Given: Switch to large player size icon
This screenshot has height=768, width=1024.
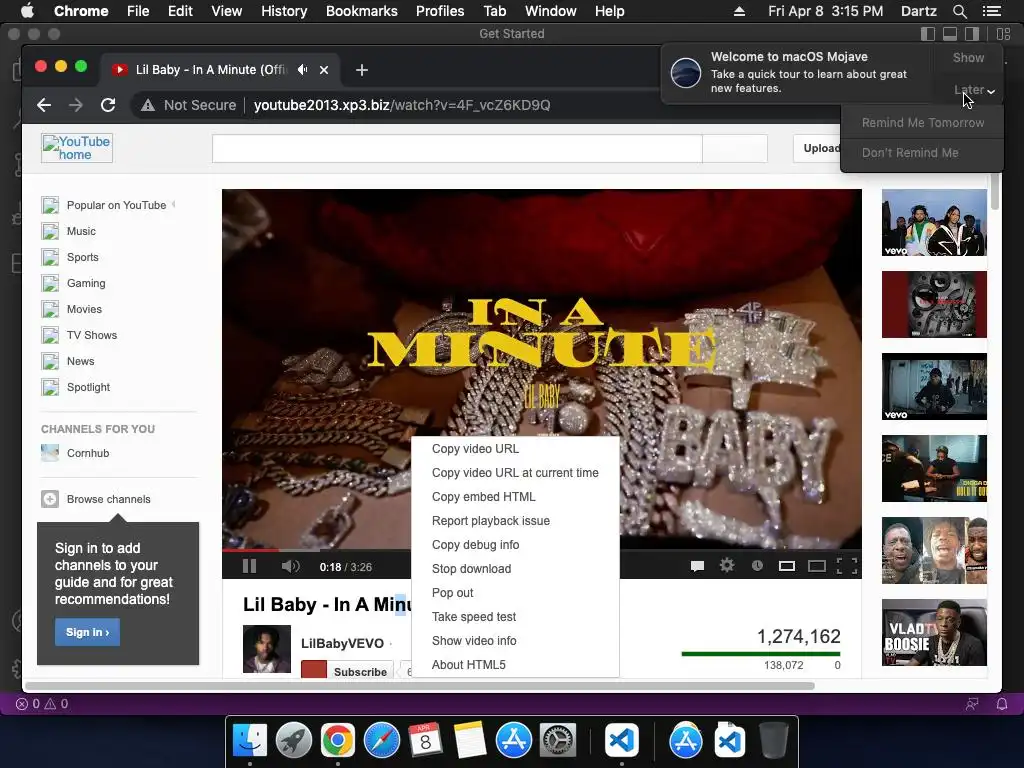Looking at the screenshot, I should coord(817,566).
